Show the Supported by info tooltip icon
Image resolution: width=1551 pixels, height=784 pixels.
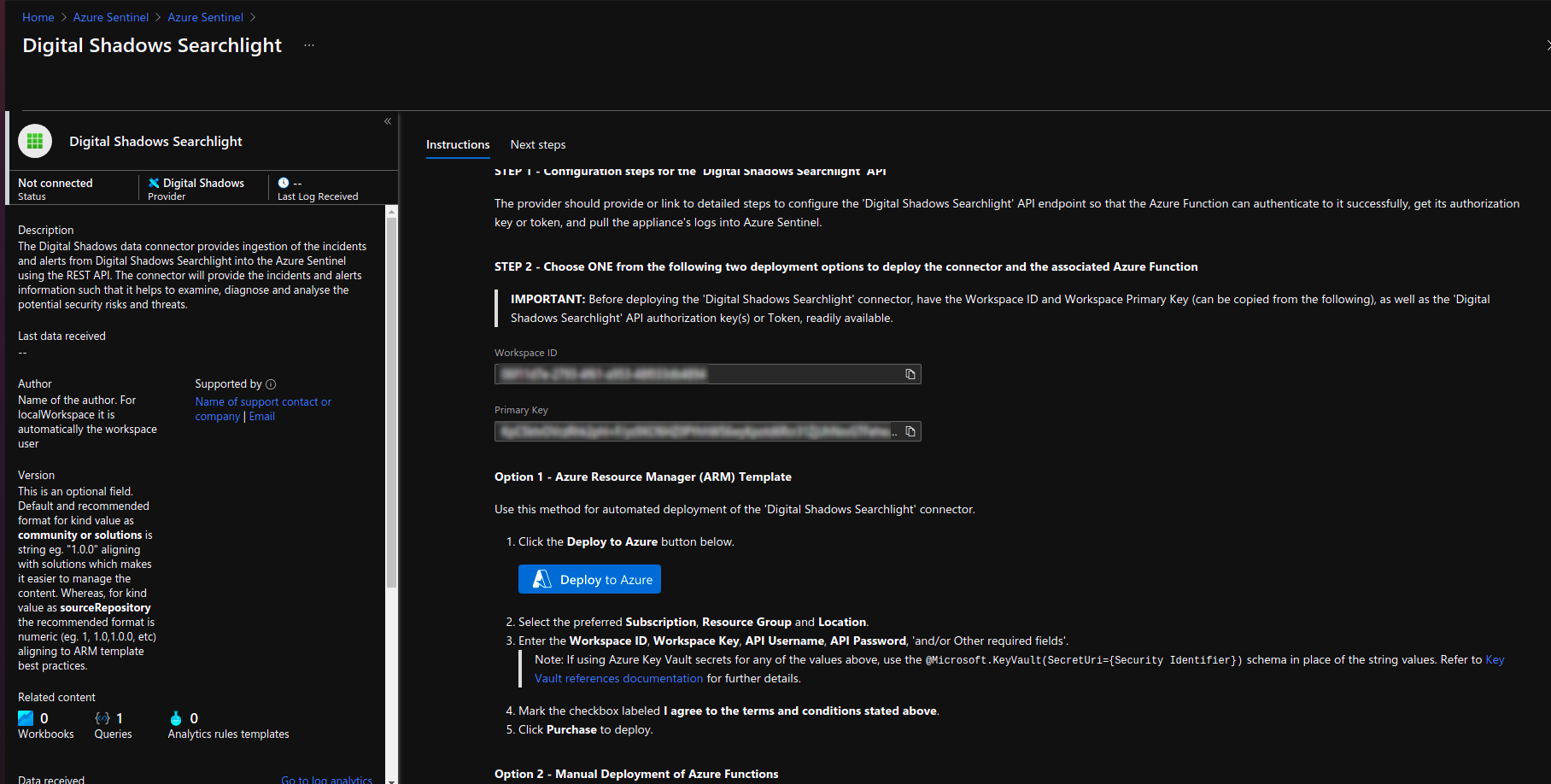(271, 384)
